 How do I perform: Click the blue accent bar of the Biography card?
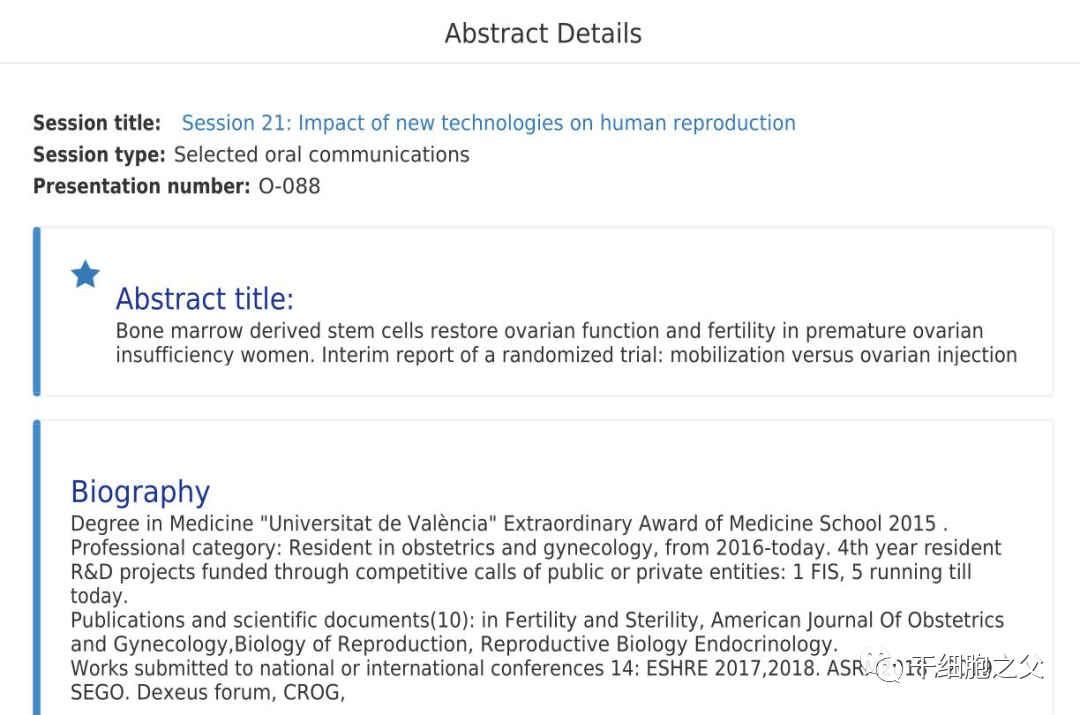coord(37,567)
